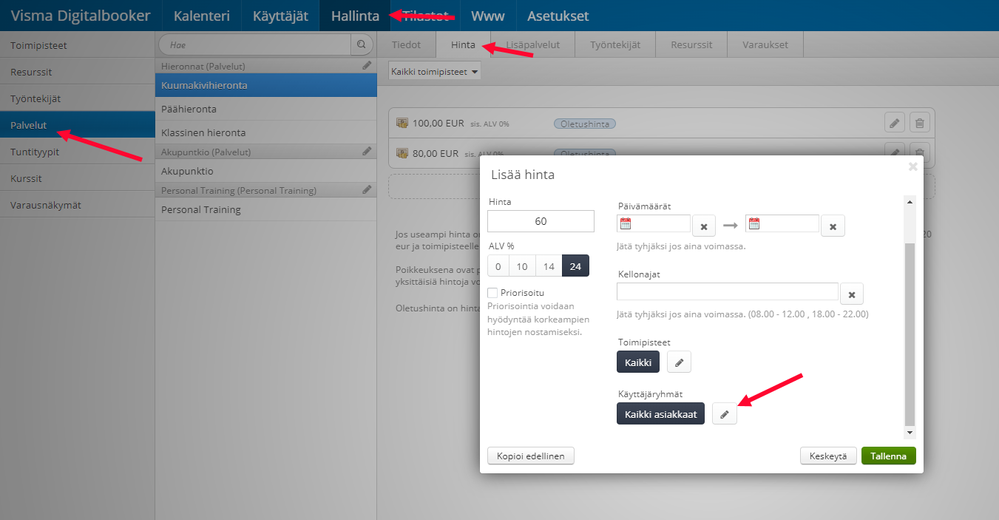The height and width of the screenshot is (520, 999).
Task: Open Resurssit in the sidebar
Action: pos(77,72)
